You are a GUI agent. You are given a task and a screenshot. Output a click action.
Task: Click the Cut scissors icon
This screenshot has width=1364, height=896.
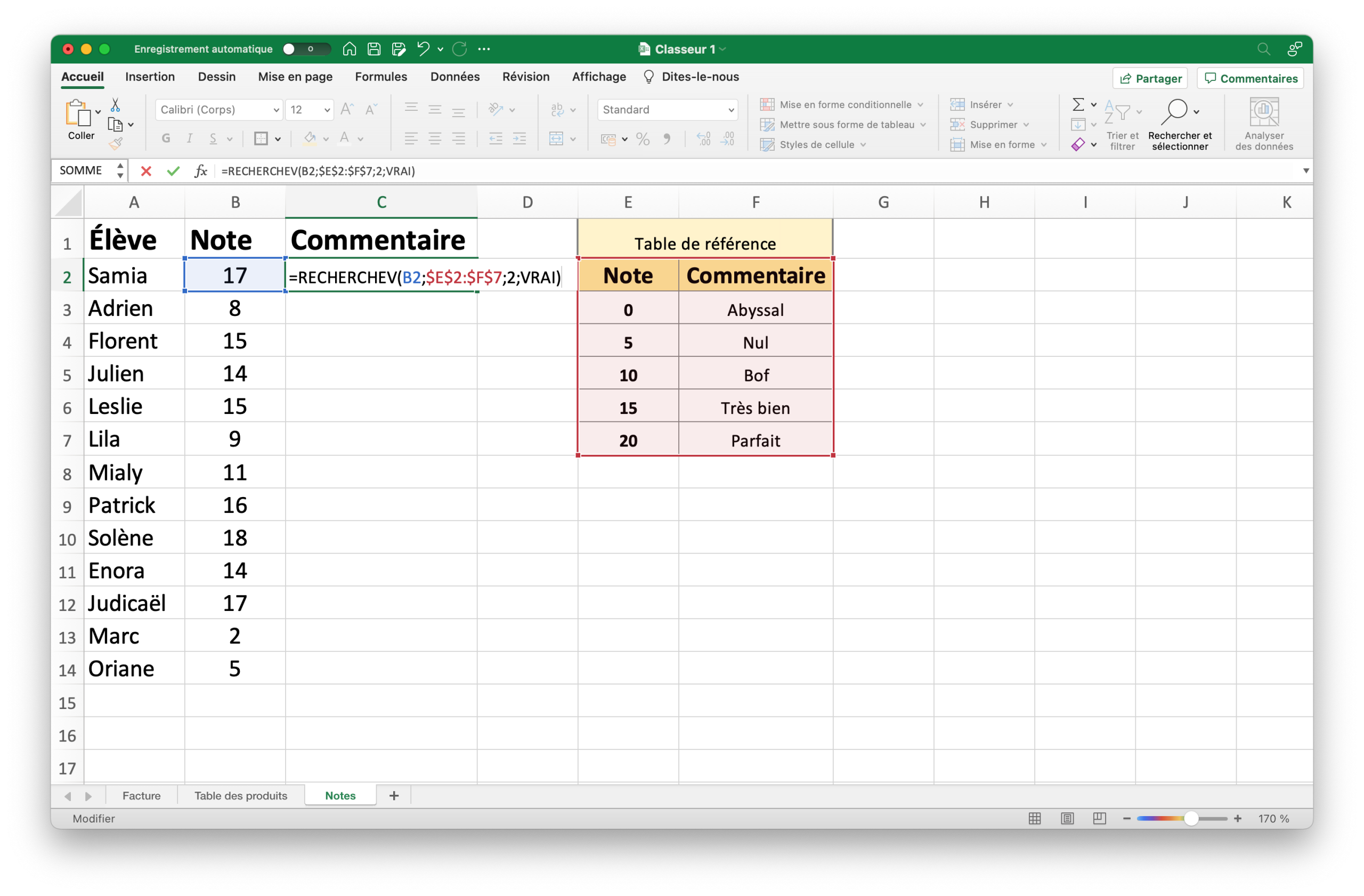tap(115, 105)
